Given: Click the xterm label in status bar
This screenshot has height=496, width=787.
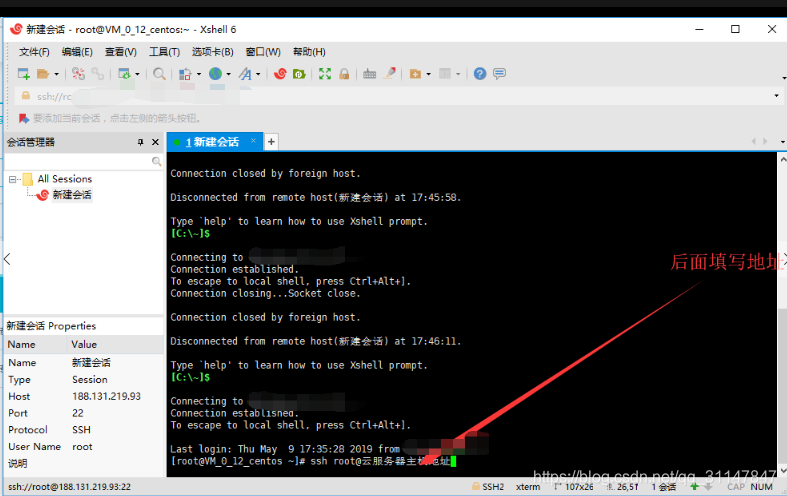Looking at the screenshot, I should [528, 486].
